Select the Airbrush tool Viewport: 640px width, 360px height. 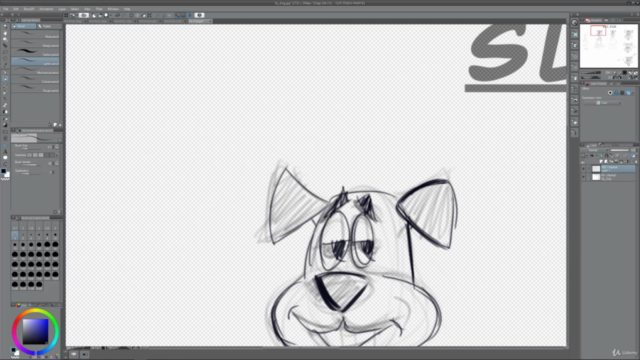pyautogui.click(x=5, y=92)
